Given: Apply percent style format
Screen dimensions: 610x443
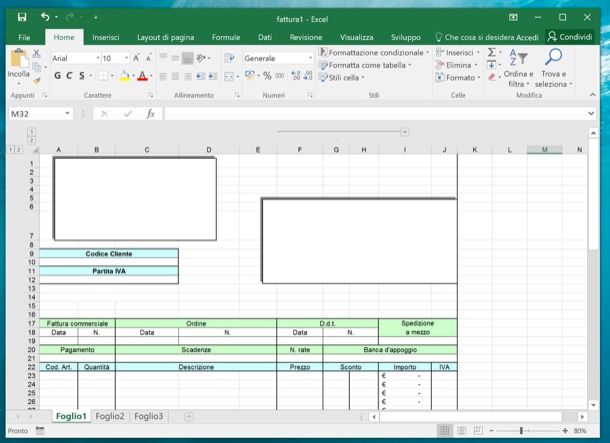Looking at the screenshot, I should (x=267, y=76).
